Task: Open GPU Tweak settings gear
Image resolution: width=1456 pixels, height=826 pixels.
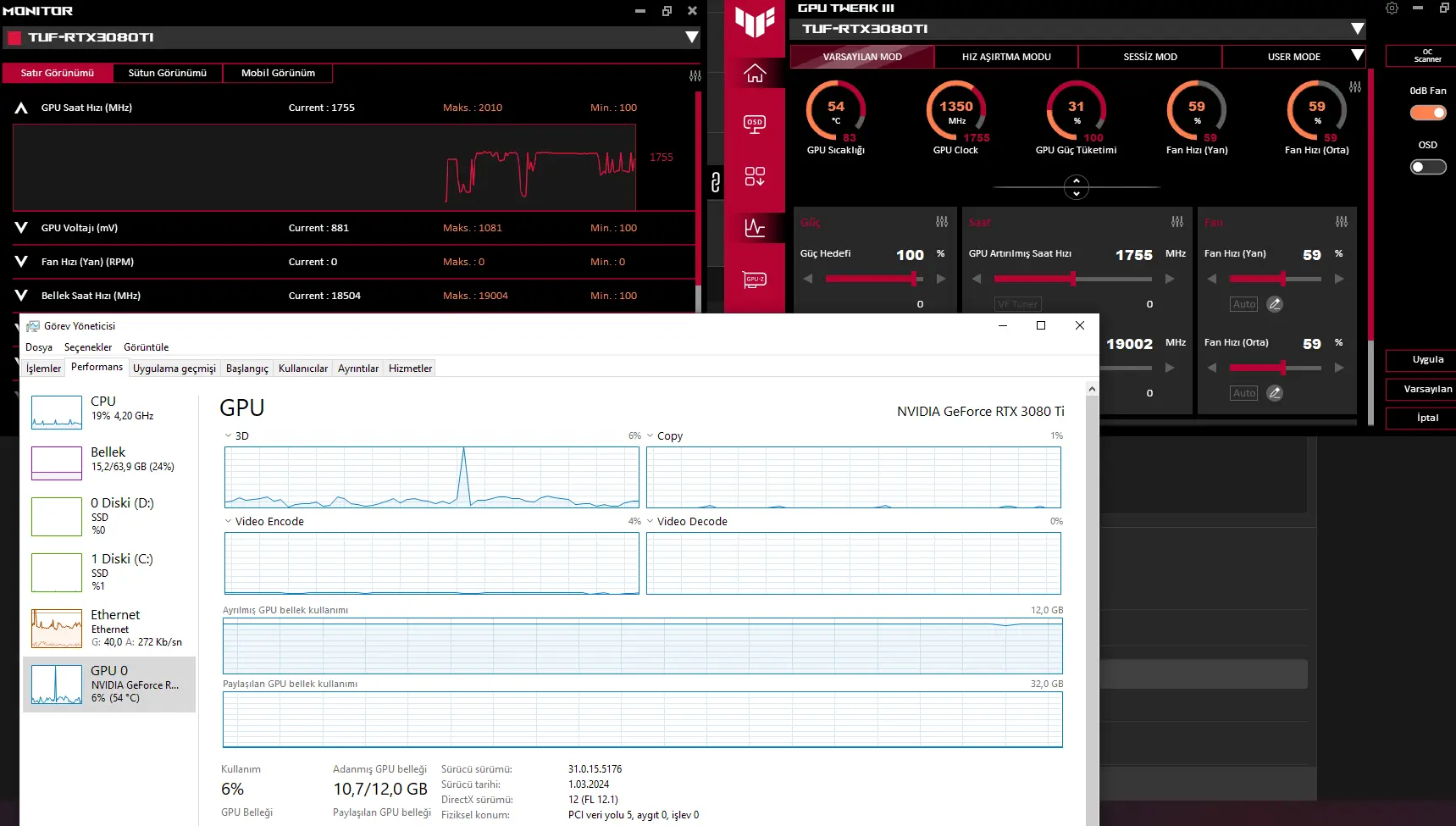Action: pos(1392,8)
